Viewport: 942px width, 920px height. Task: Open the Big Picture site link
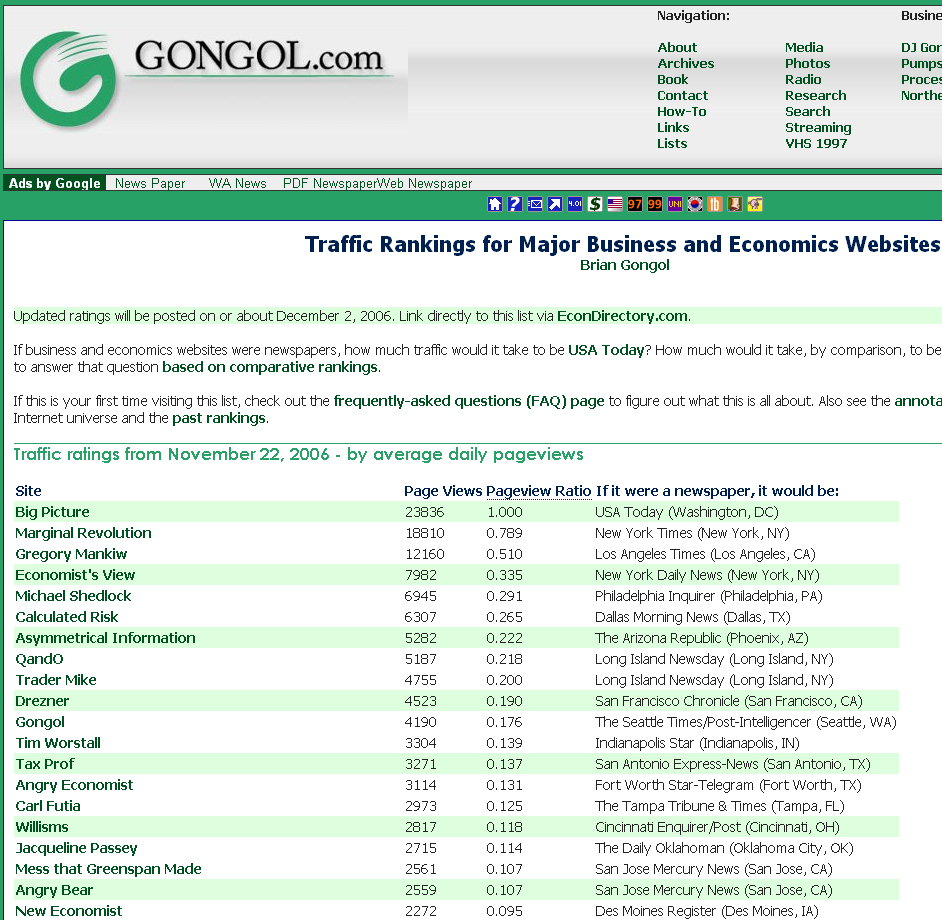pos(52,512)
